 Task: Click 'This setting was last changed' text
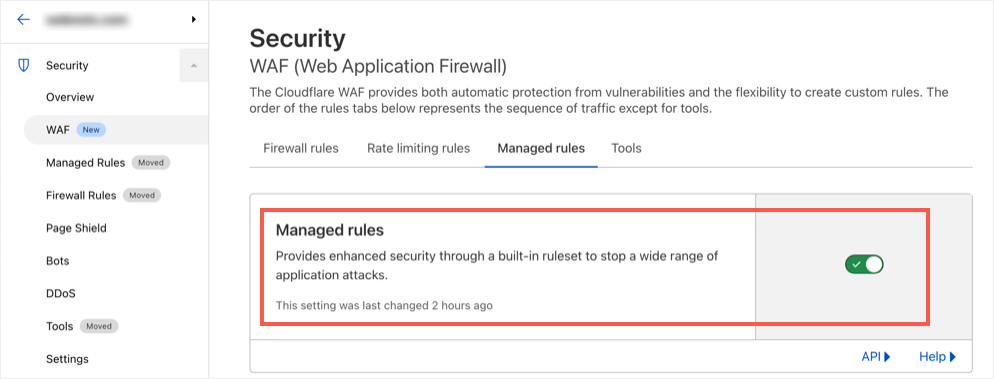[384, 305]
